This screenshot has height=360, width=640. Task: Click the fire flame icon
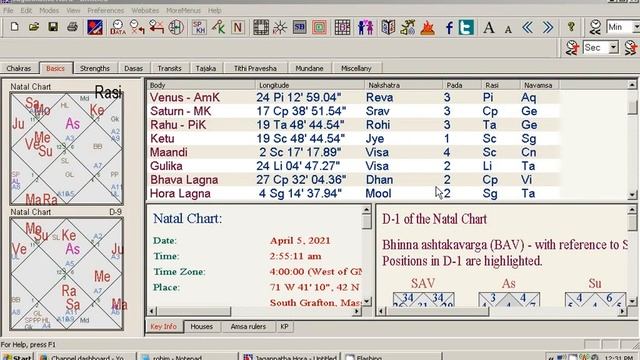pyautogui.click(x=427, y=27)
